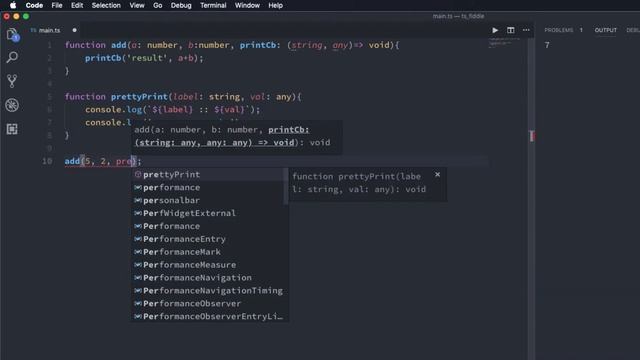Open the Apple menu
Image resolution: width=640 pixels, height=360 pixels.
[x=13, y=5]
